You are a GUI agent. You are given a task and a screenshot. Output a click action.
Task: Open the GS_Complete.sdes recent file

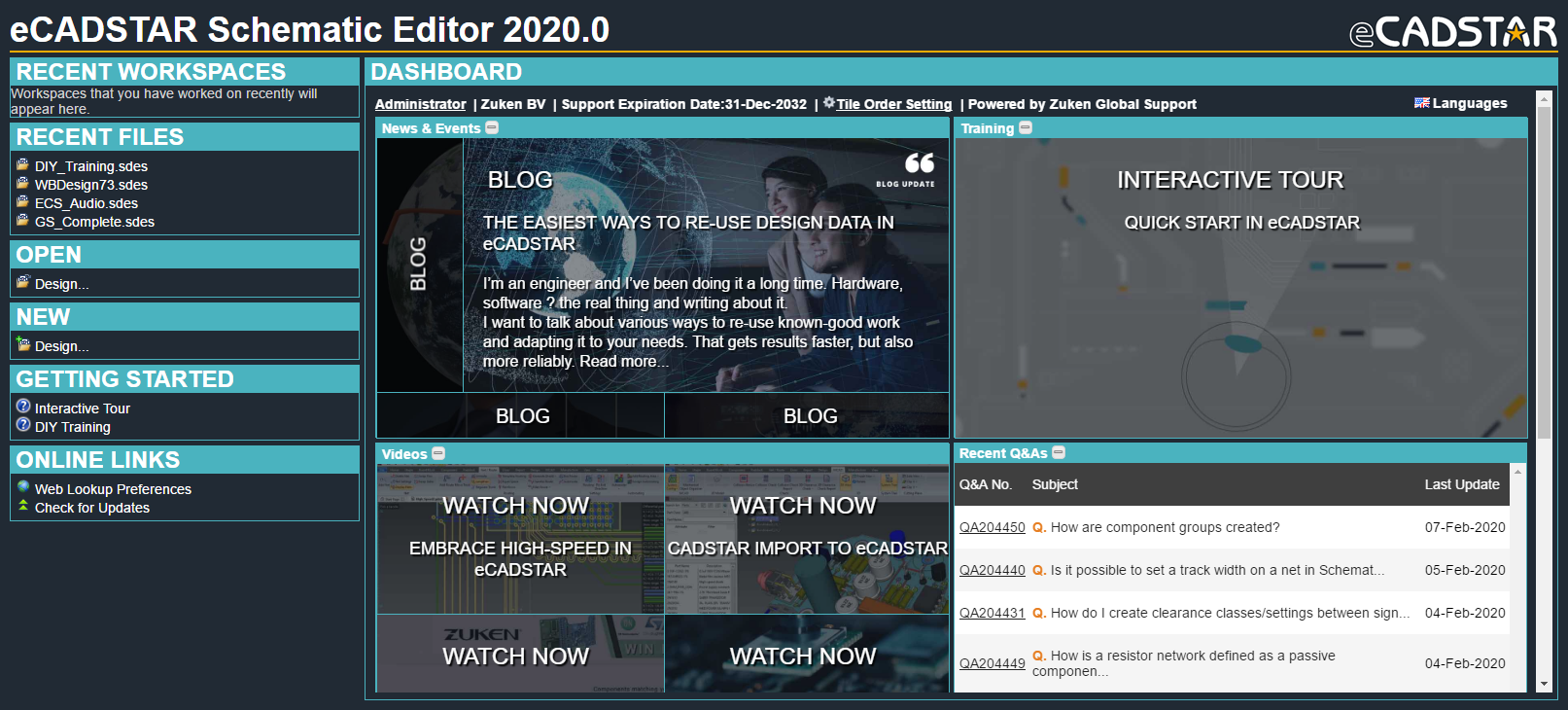(94, 222)
